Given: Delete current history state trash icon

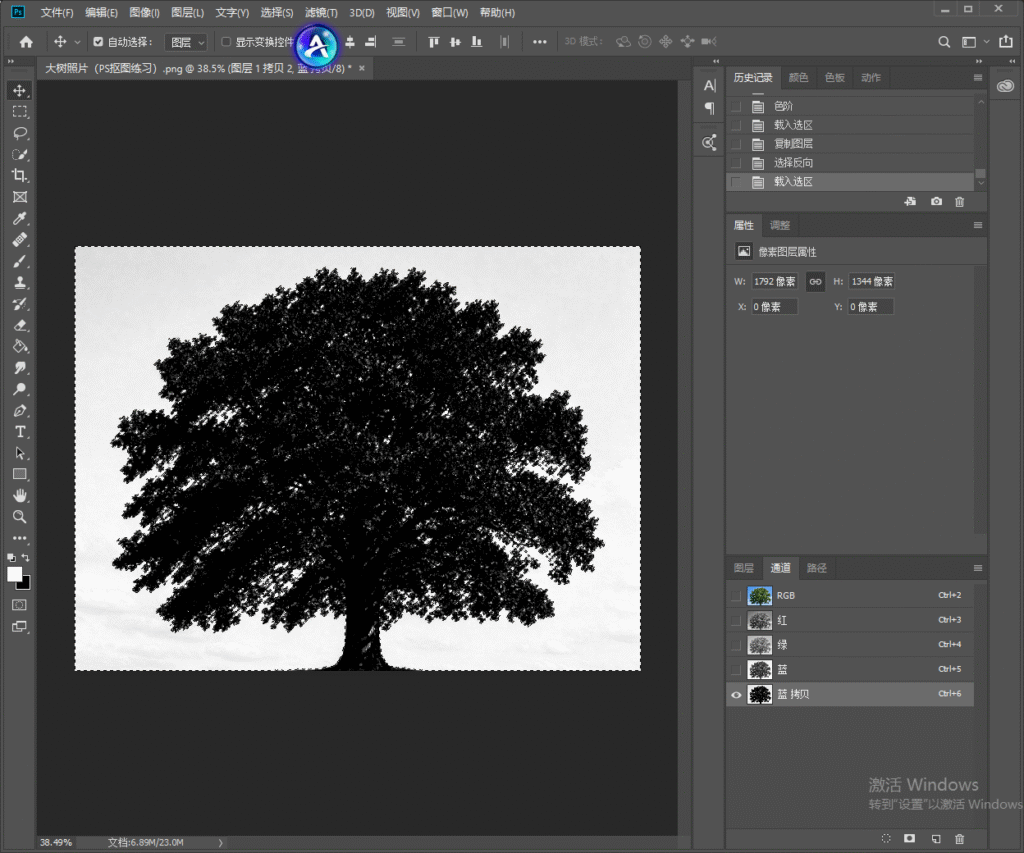Looking at the screenshot, I should pos(959,202).
